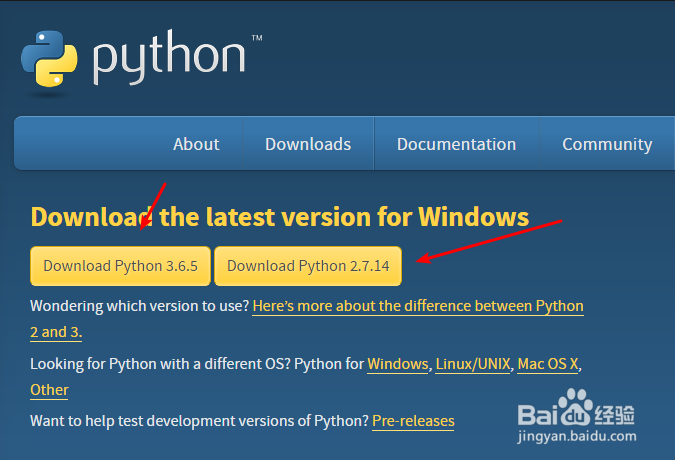Viewport: 675px width, 460px height.
Task: Open the Documentation menu tab
Action: click(456, 144)
